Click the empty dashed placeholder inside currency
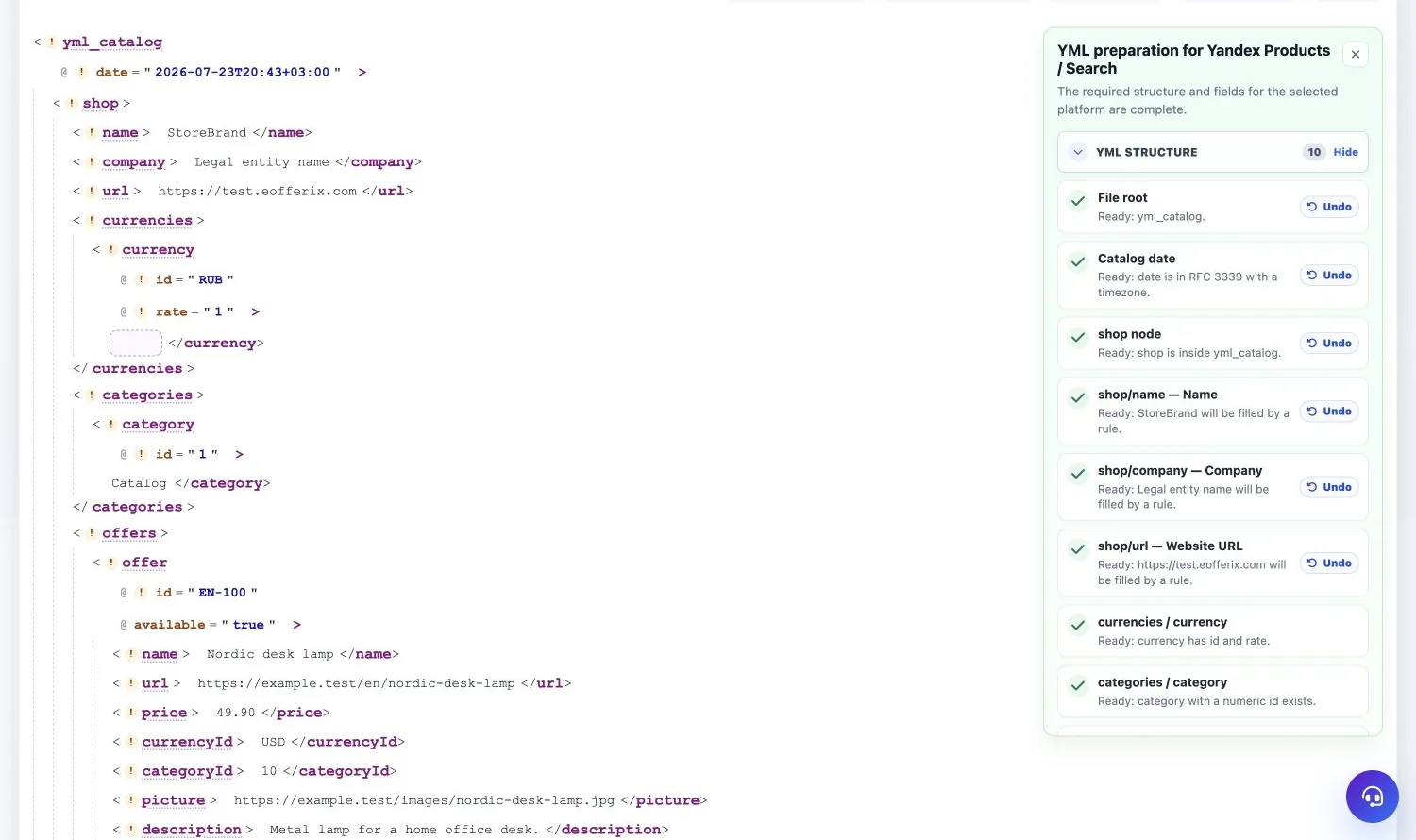This screenshot has width=1416, height=840. [136, 343]
